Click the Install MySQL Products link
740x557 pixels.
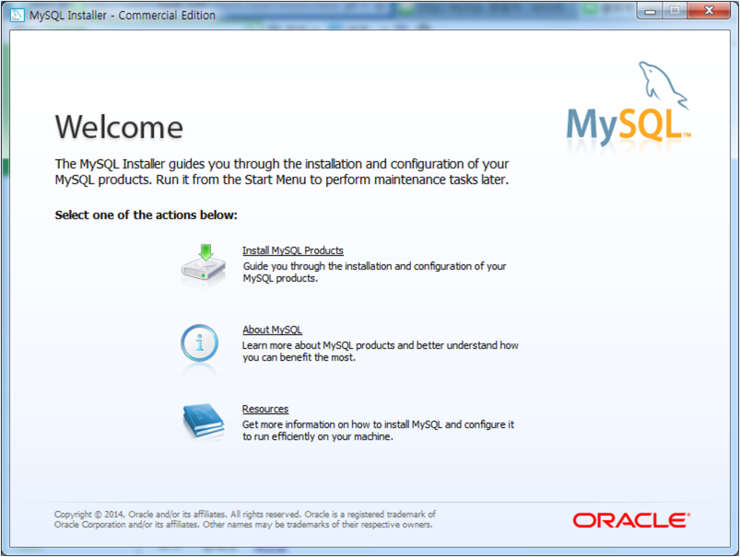coord(293,251)
